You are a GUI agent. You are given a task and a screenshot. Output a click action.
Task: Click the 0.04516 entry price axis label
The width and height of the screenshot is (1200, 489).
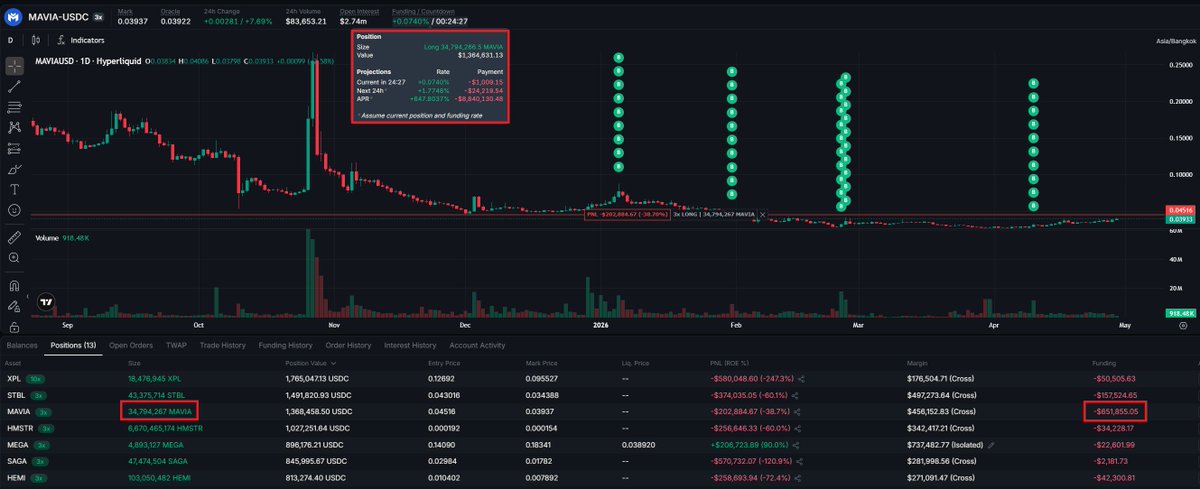[x=1180, y=209]
